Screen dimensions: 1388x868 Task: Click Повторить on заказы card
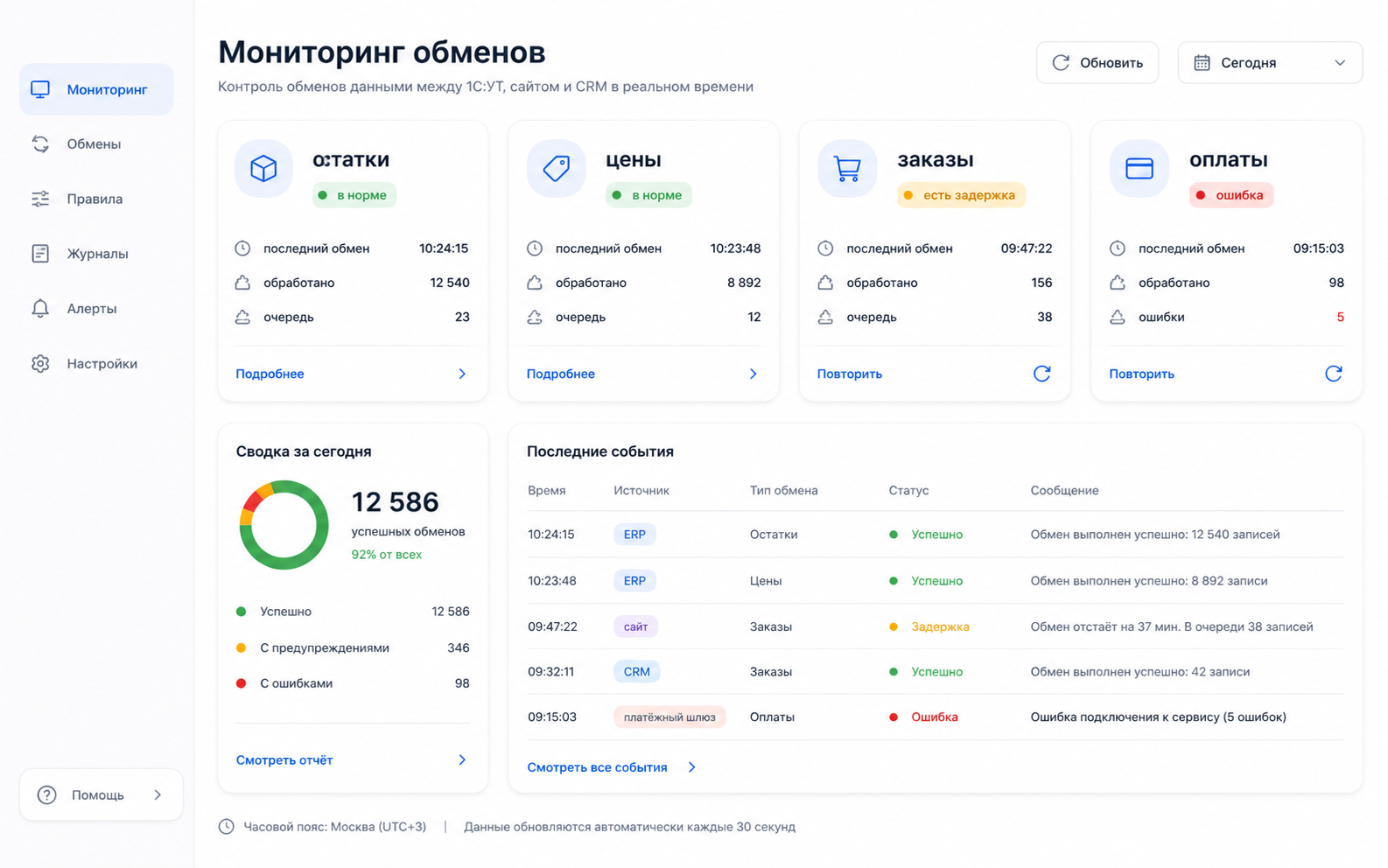[x=850, y=374]
